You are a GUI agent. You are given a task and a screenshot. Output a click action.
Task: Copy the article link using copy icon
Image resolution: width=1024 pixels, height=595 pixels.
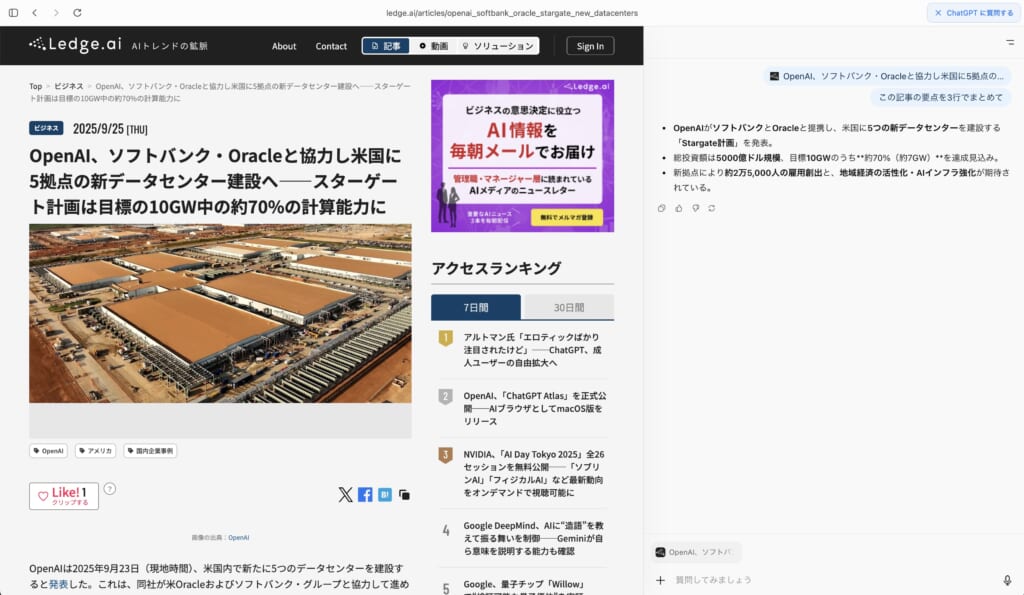click(403, 494)
